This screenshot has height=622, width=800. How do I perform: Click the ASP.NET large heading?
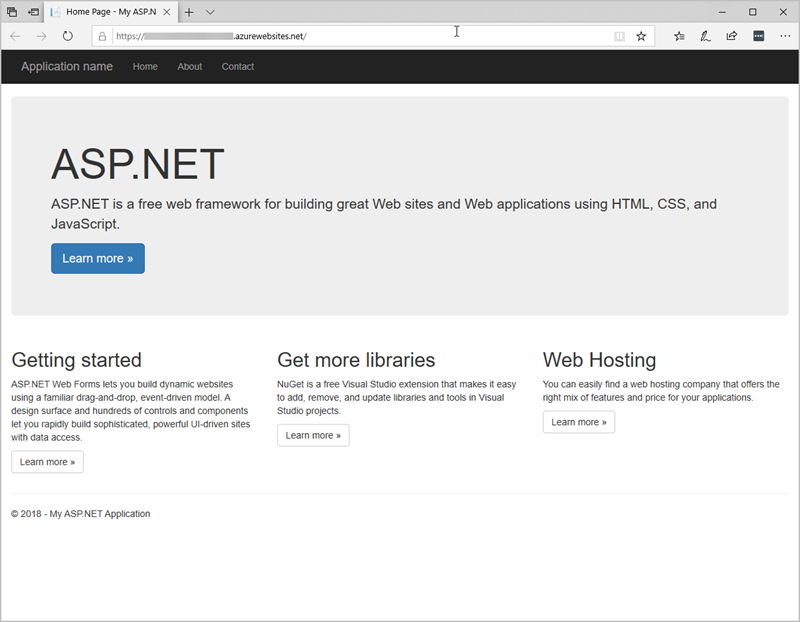138,164
